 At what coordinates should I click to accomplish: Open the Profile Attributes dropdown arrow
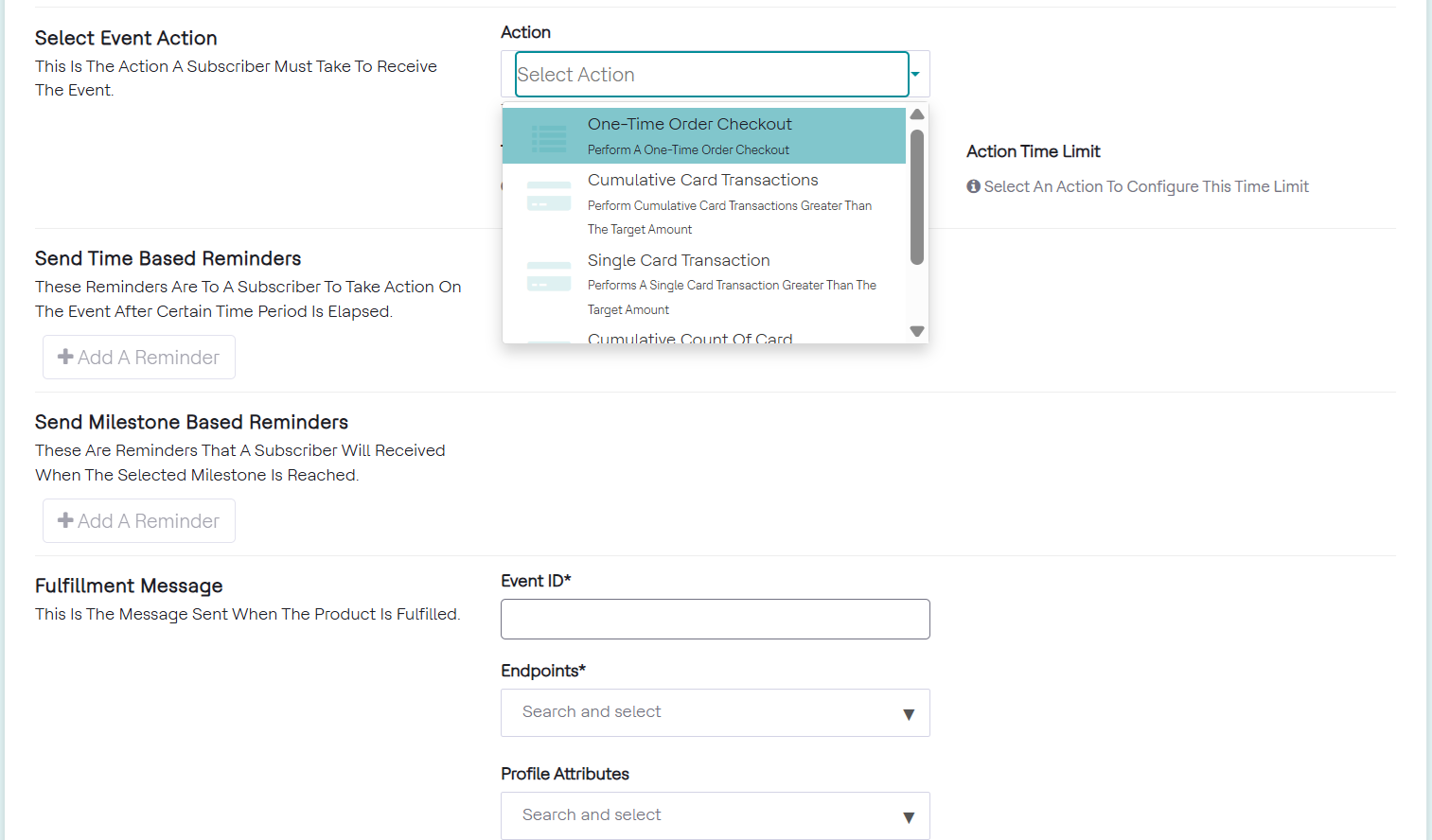pos(909,817)
